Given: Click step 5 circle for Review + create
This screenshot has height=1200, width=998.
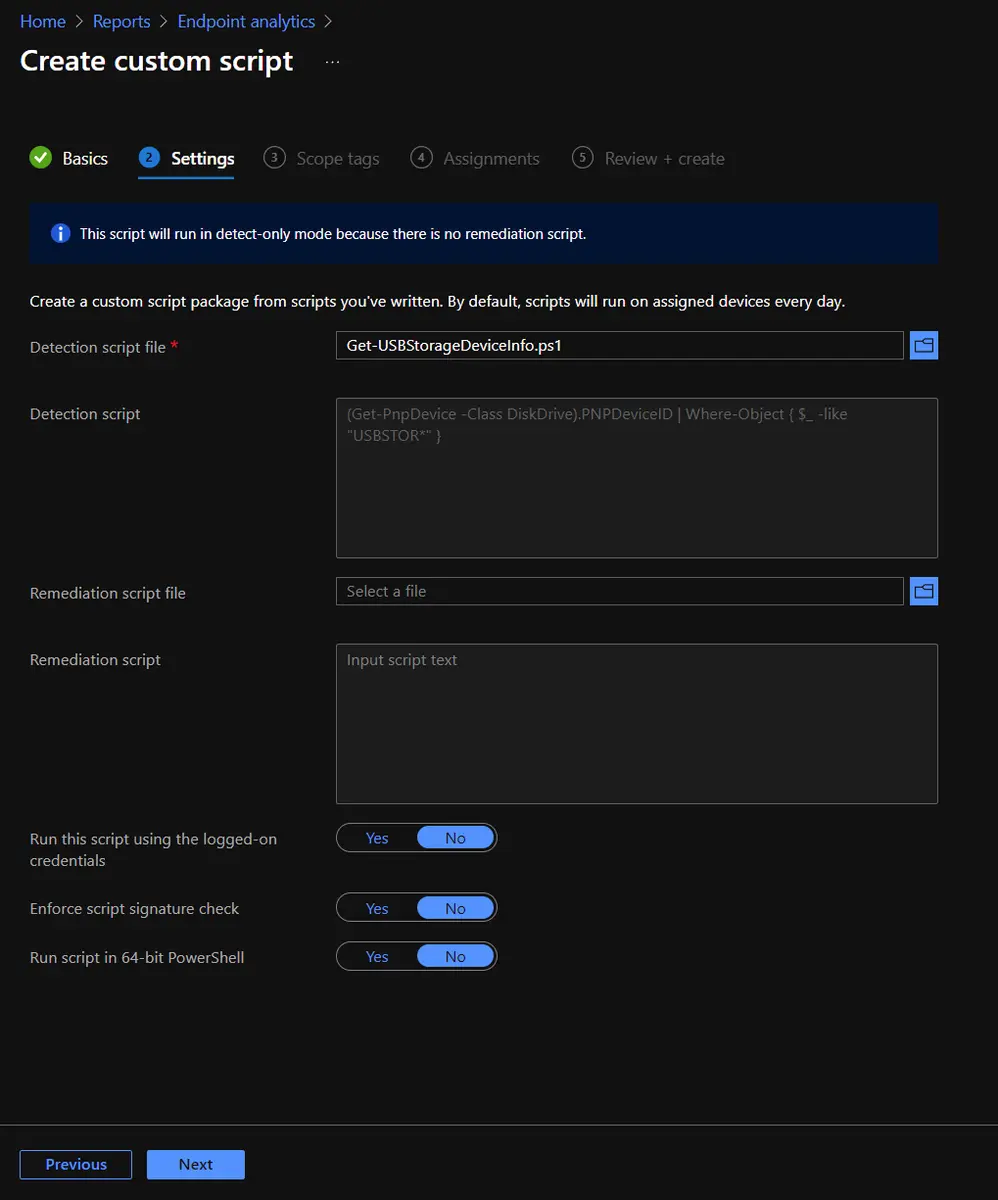Looking at the screenshot, I should coord(582,158).
